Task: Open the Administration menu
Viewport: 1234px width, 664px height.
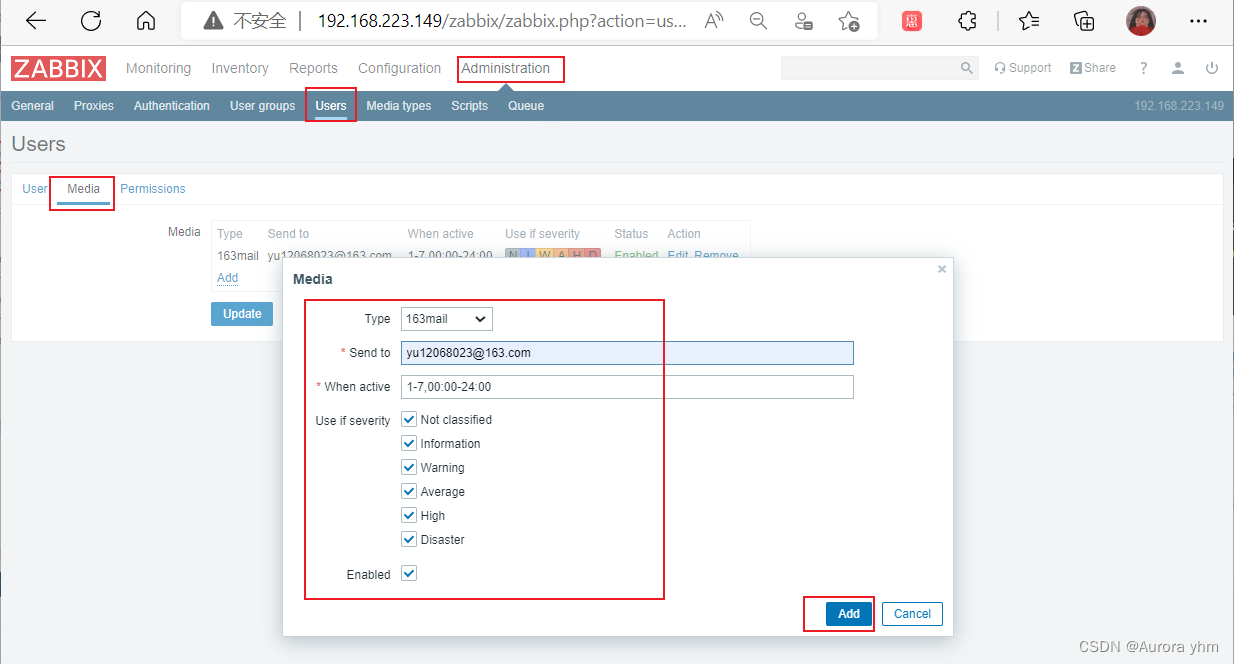Action: coord(505,68)
